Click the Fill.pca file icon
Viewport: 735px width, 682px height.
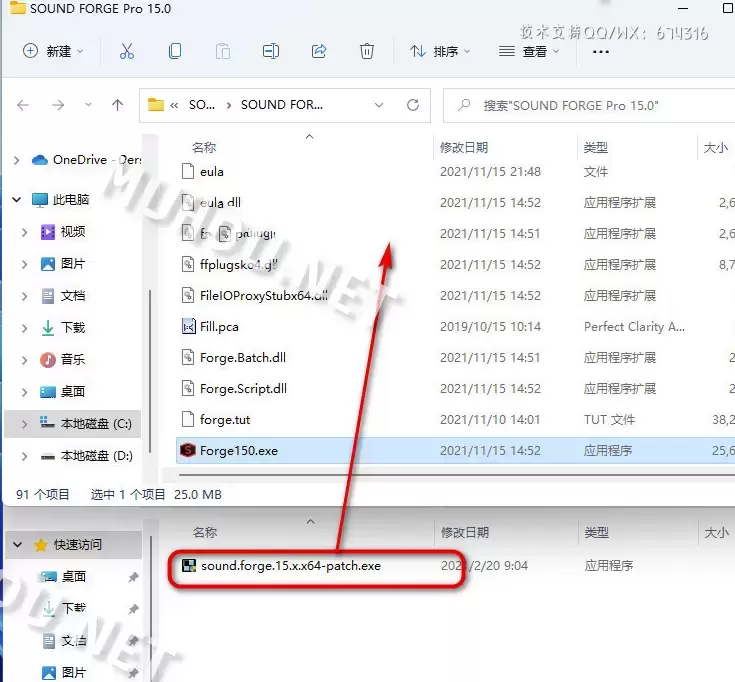188,326
